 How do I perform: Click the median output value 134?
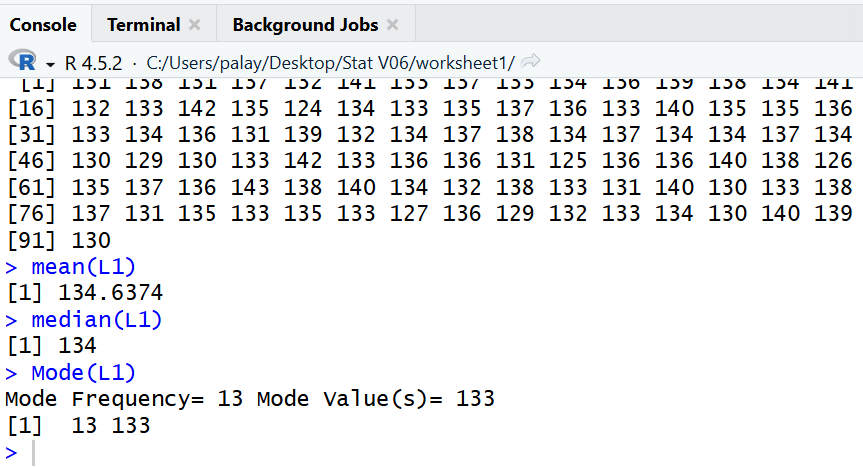[76, 347]
